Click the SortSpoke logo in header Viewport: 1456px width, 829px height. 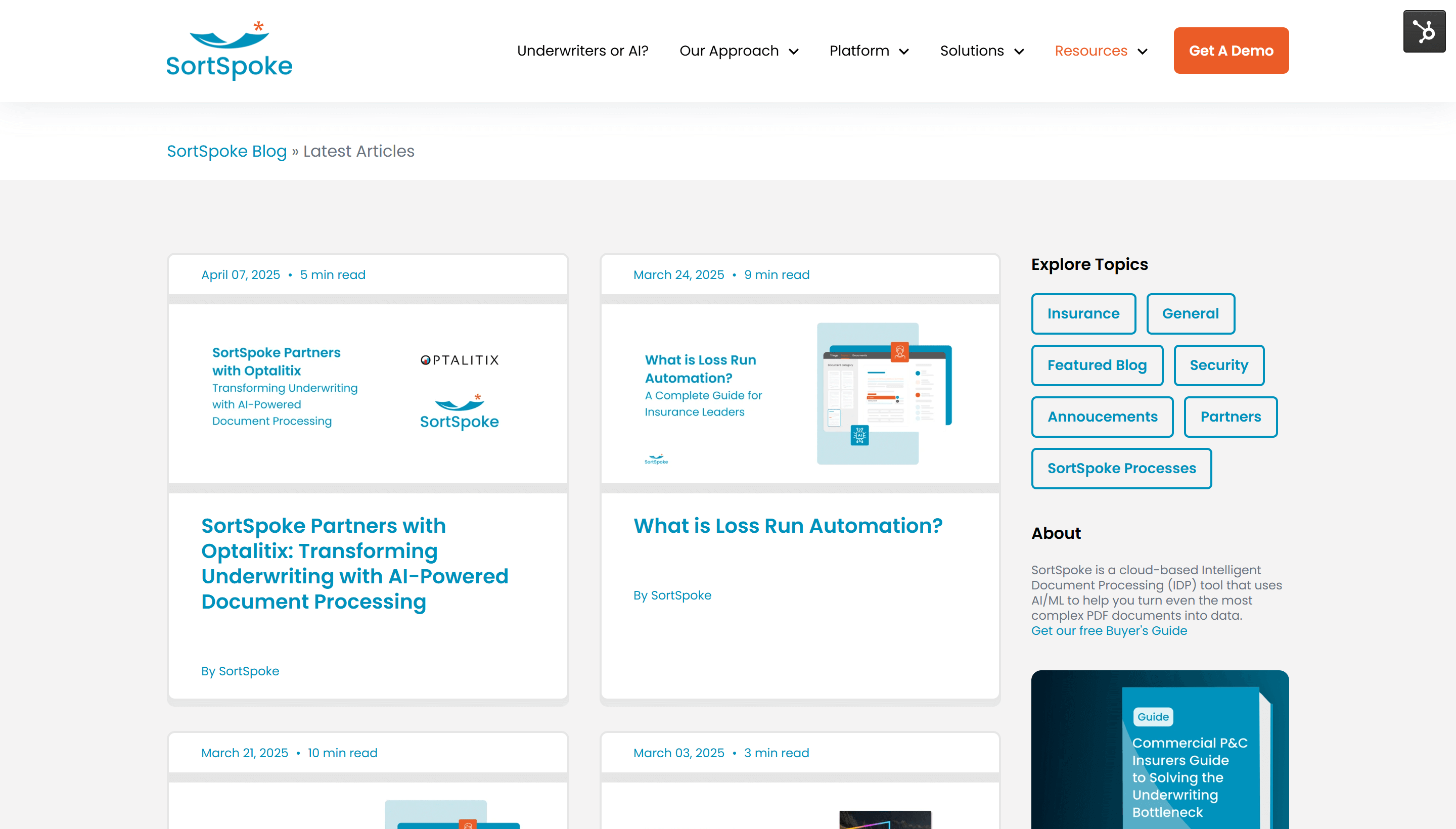[229, 50]
